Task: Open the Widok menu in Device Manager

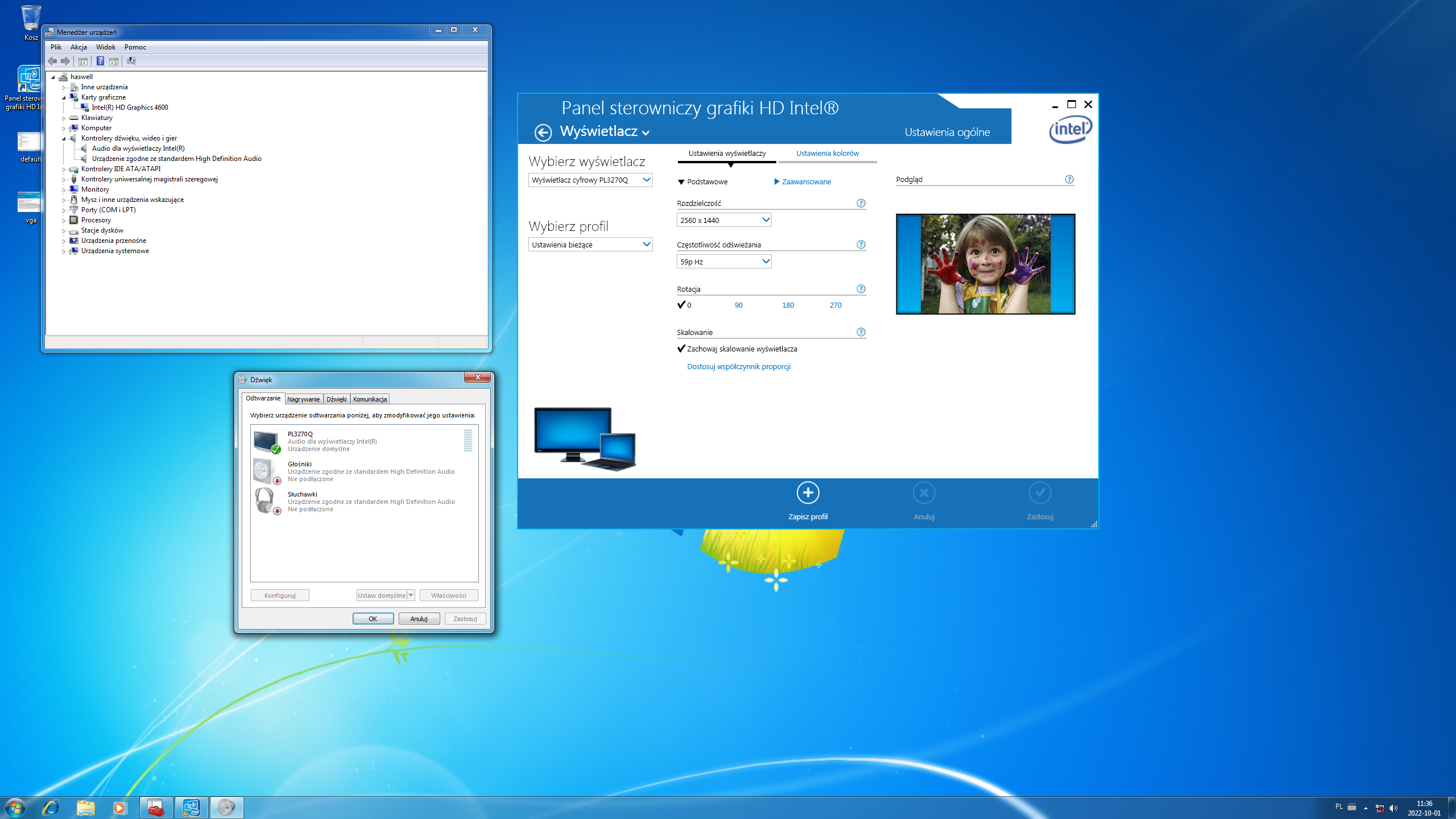Action: [106, 47]
